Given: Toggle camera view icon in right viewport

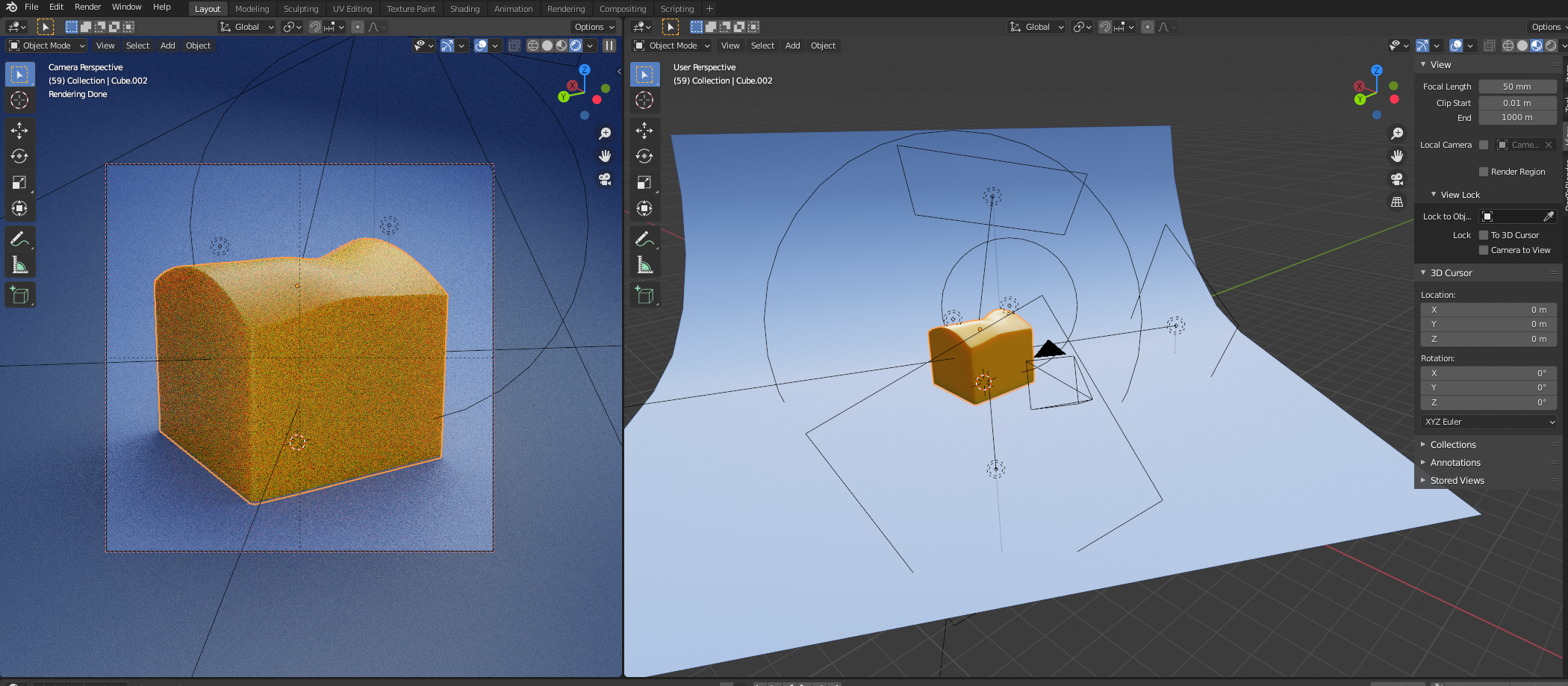Looking at the screenshot, I should pyautogui.click(x=1397, y=179).
